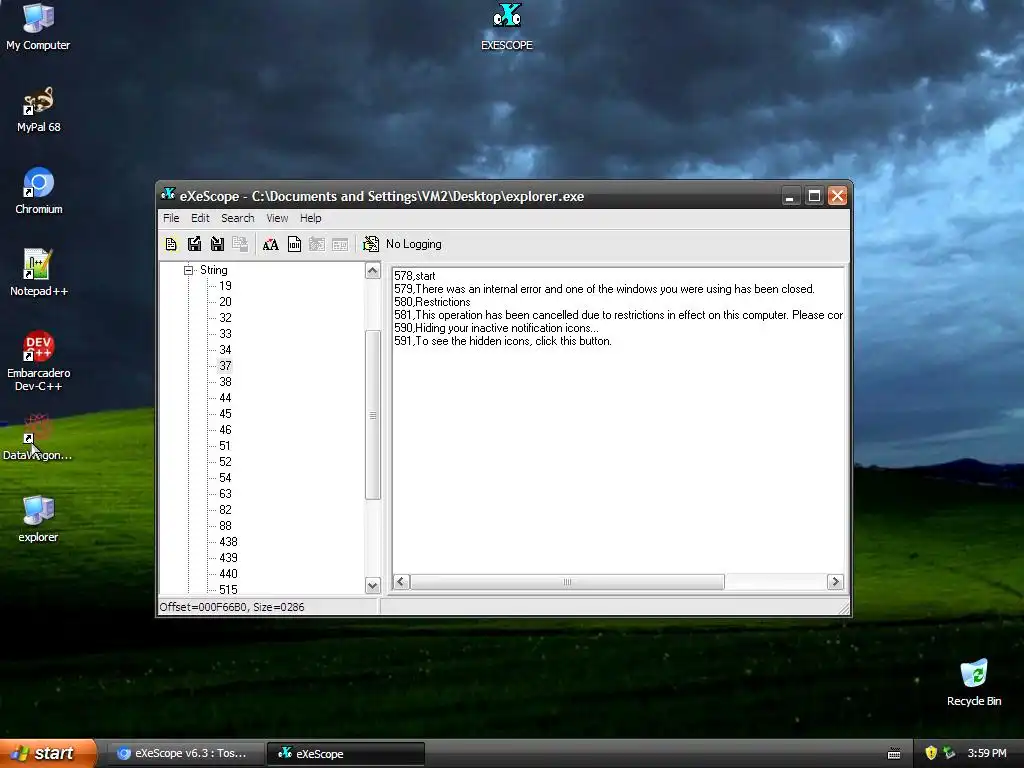This screenshot has width=1024, height=768.
Task: Click the '579,There was an internal error' line
Action: [604, 289]
